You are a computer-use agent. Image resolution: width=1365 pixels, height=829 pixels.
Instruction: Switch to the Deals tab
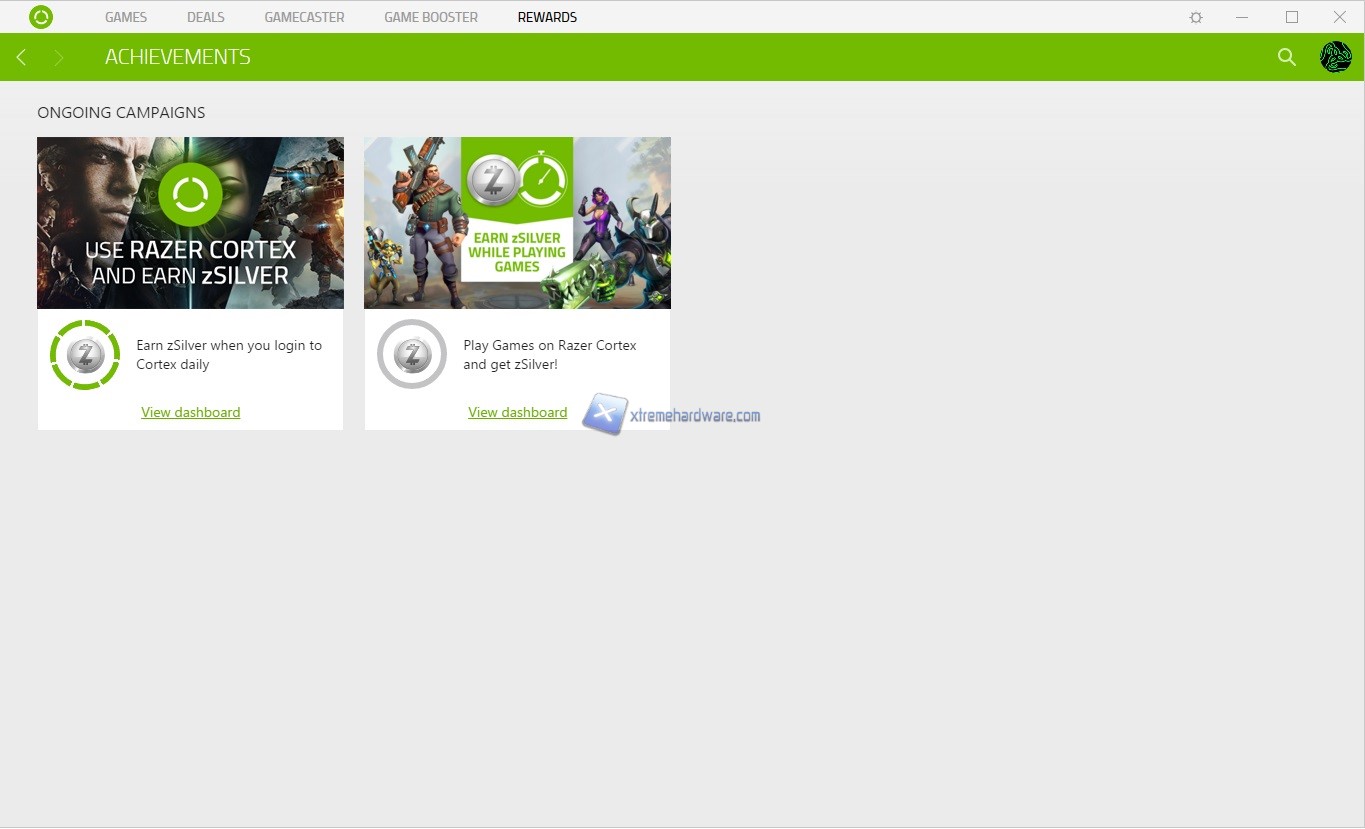click(x=206, y=17)
